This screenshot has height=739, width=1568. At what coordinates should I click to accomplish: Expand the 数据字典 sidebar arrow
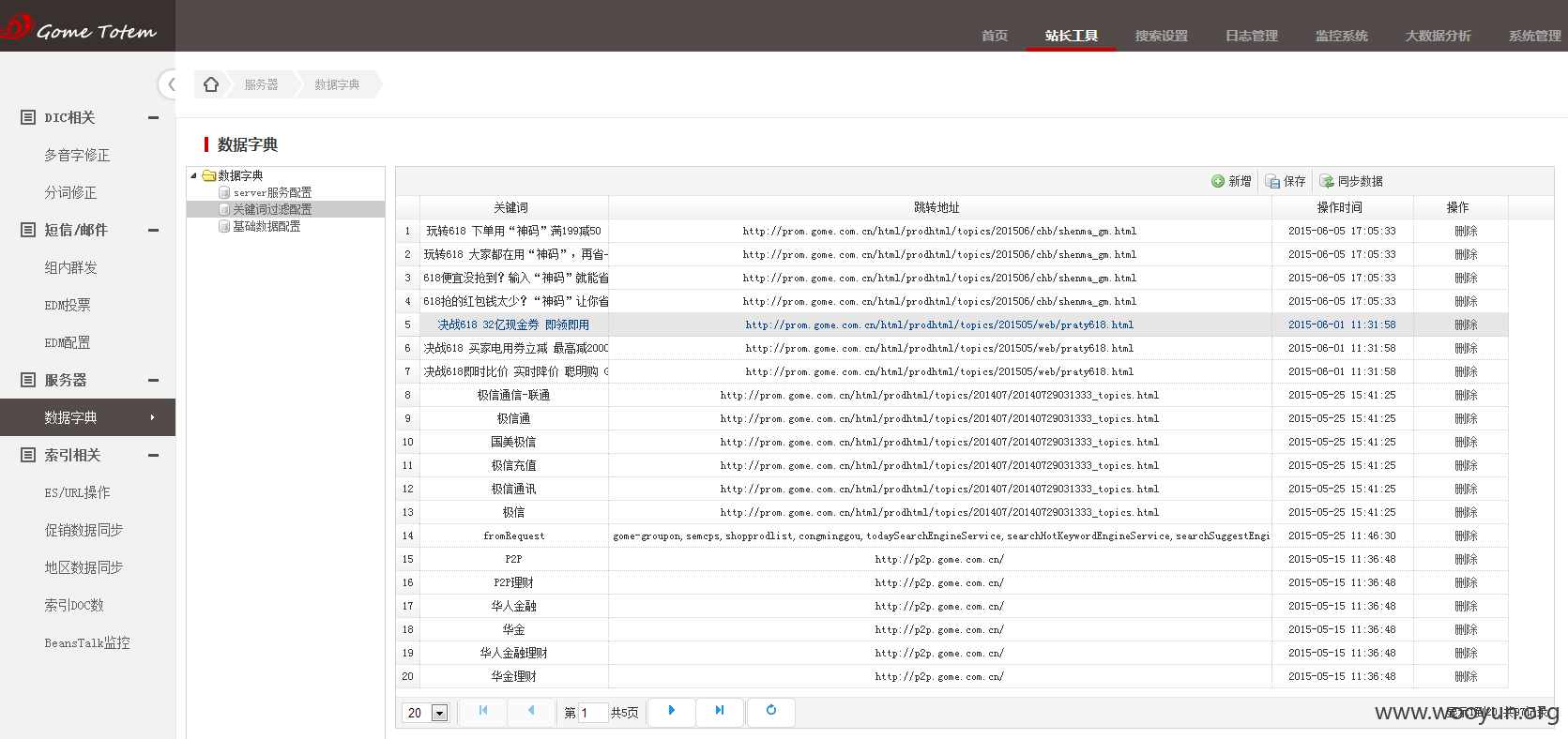pyautogui.click(x=152, y=417)
